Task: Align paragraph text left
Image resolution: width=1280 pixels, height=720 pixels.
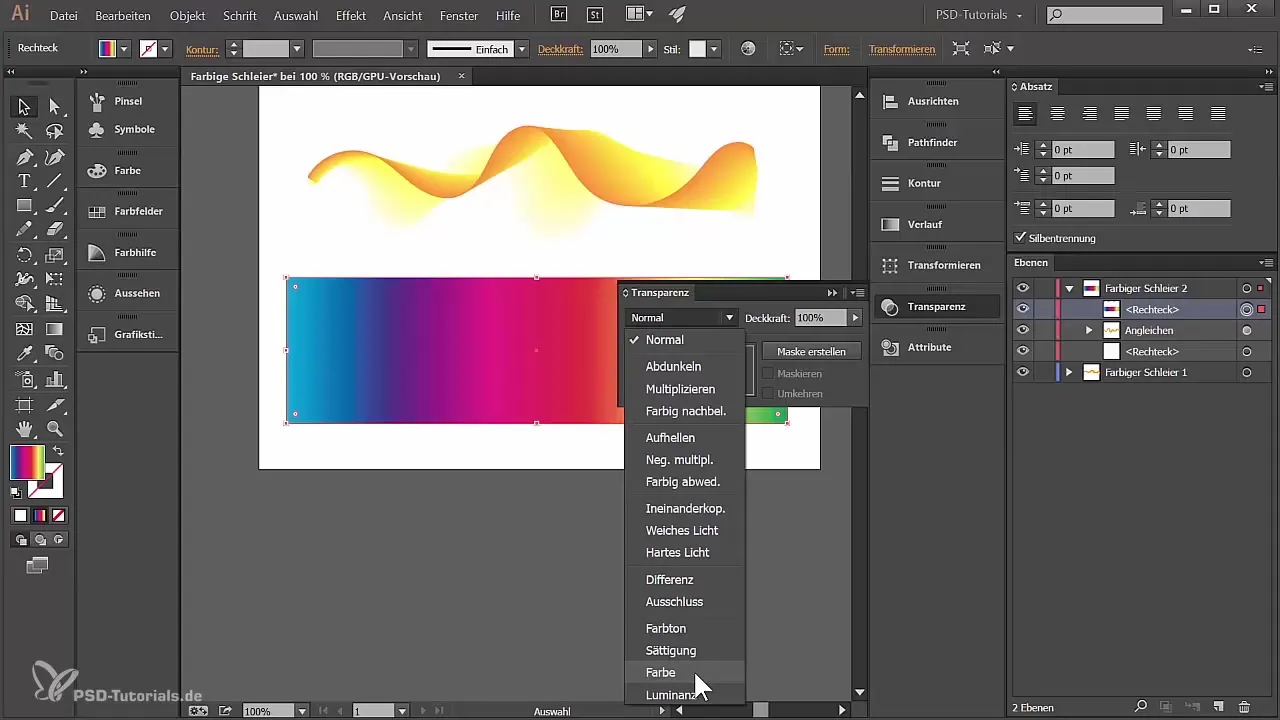Action: pos(1026,113)
